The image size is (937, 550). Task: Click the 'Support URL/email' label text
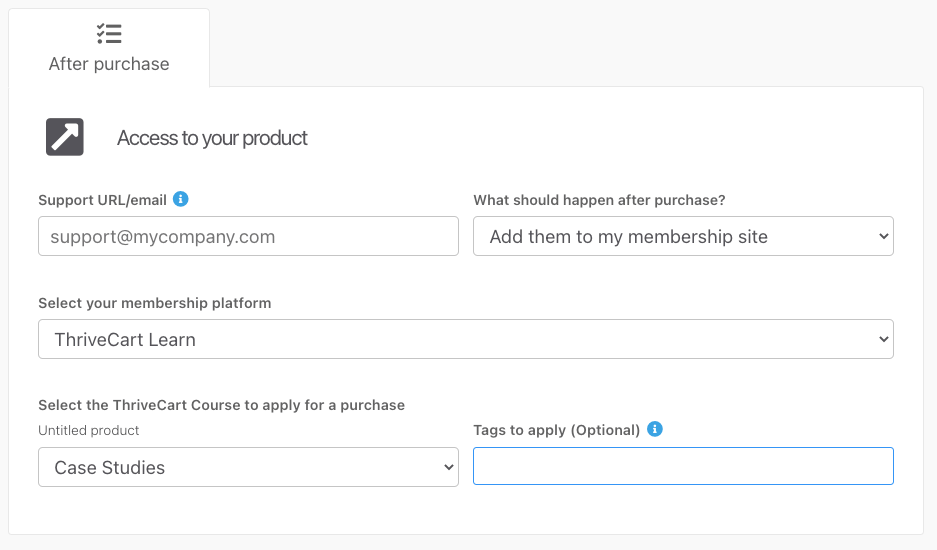(102, 200)
